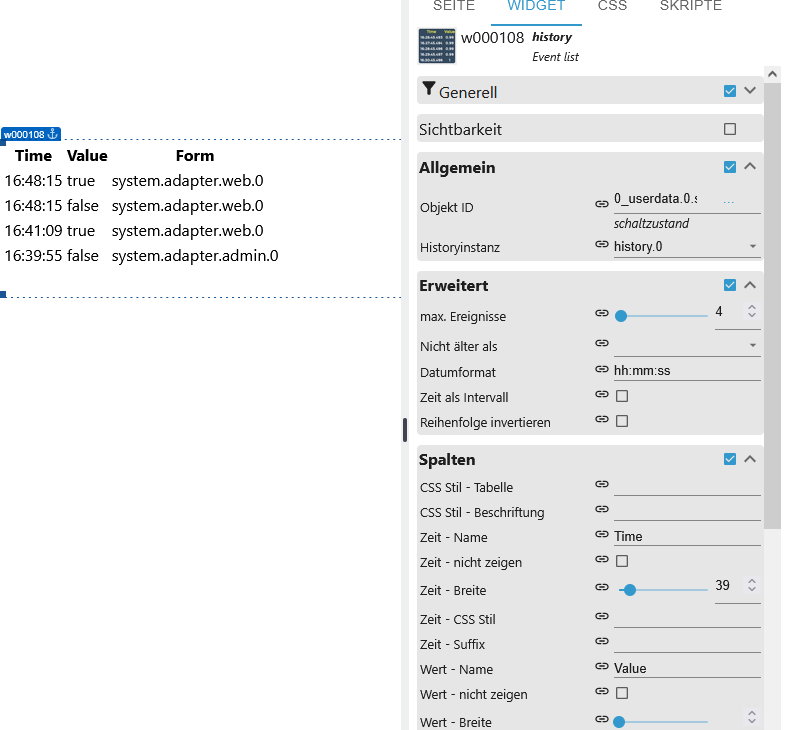
Task: Click the three-dots Objekt ID browse button
Action: coord(728,202)
